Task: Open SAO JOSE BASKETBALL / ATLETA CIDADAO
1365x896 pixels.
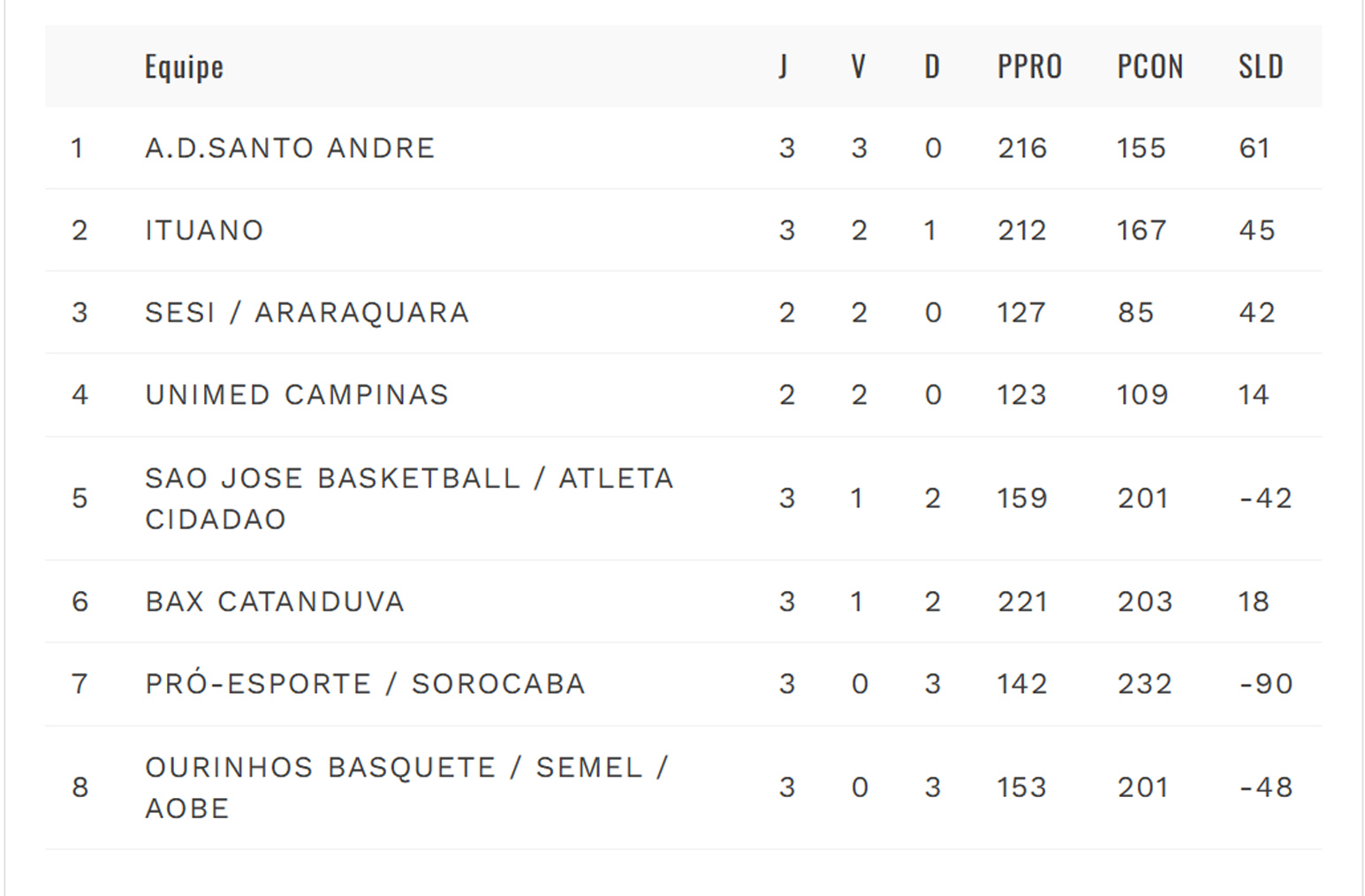Action: (409, 497)
